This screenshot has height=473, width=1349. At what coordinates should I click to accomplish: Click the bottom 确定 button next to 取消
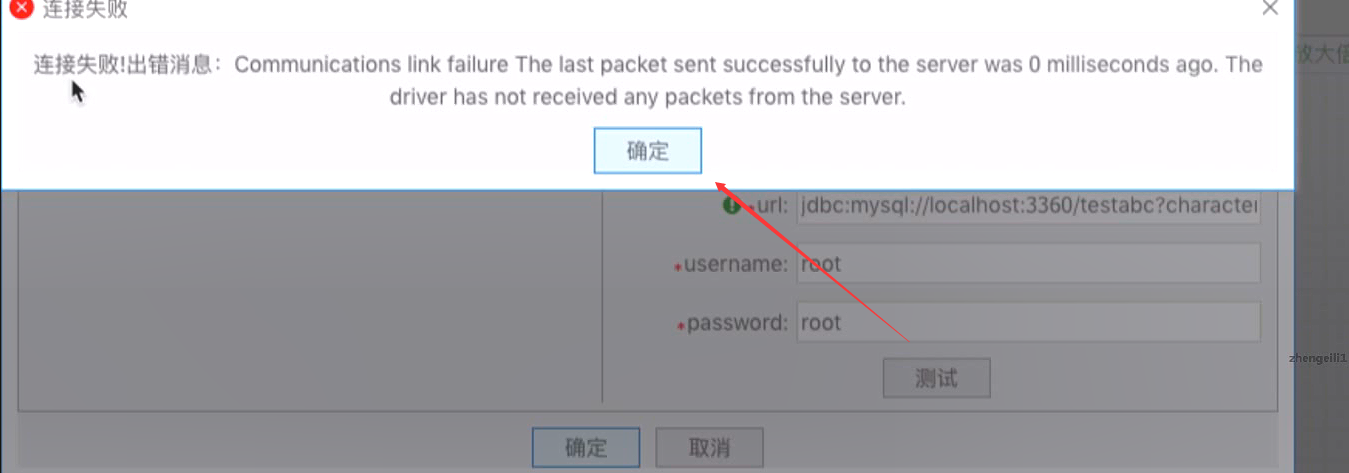pos(586,447)
